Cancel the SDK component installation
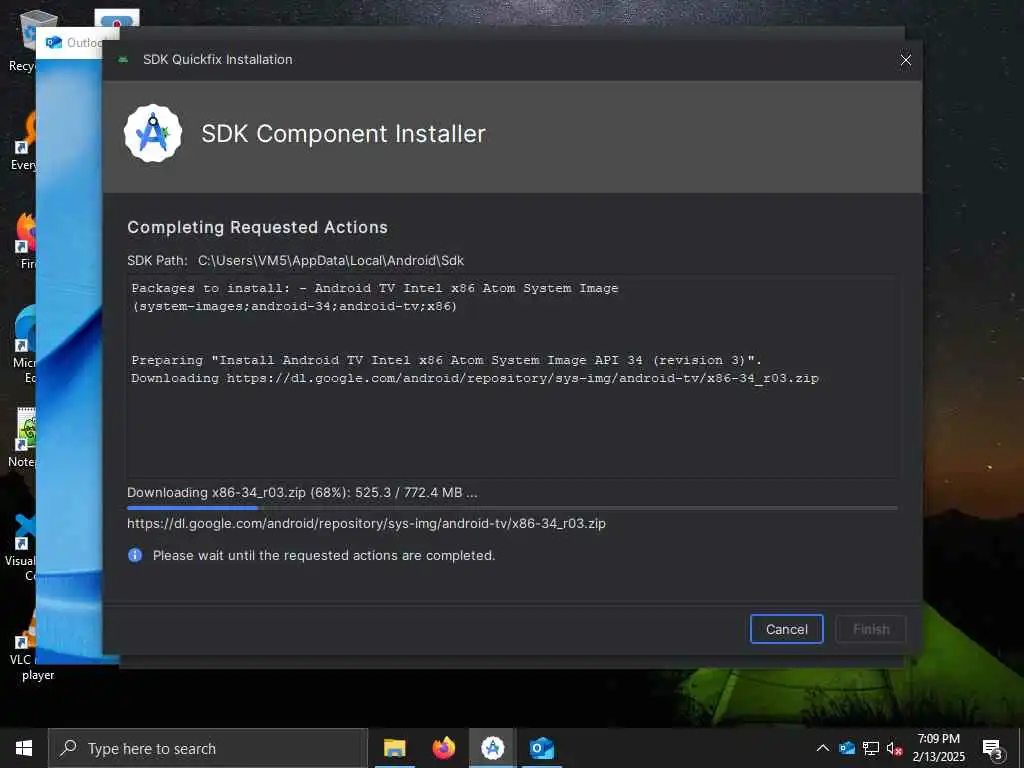 786,629
